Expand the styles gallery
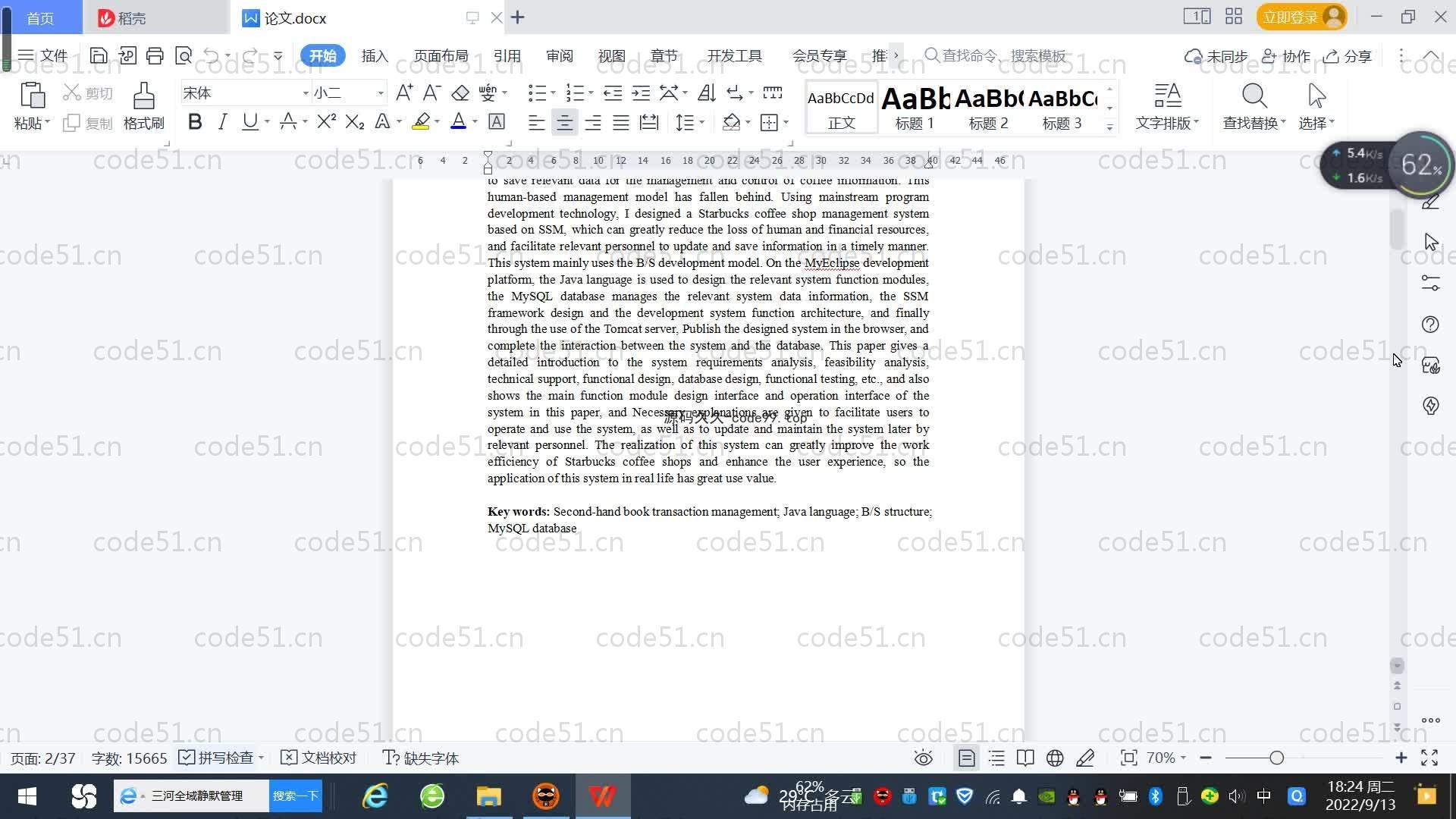Screen dimensions: 1456x819 1109,127
